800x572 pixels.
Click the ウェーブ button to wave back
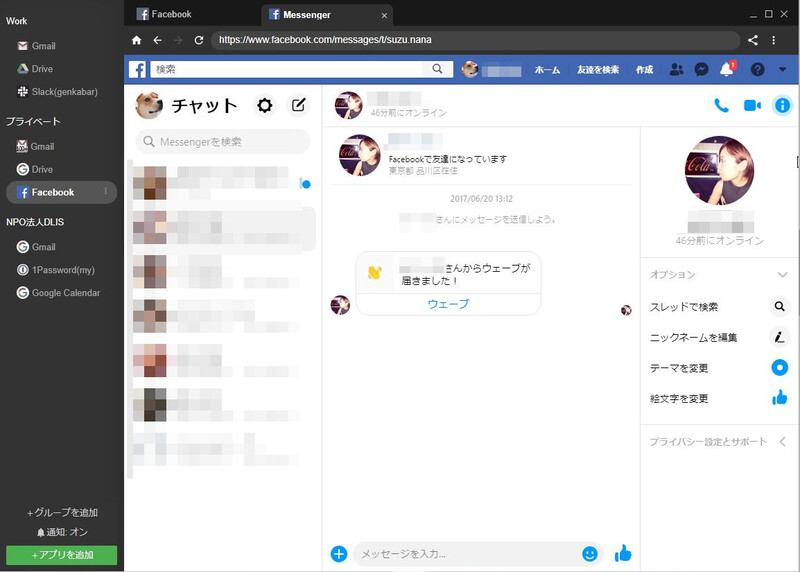448,304
